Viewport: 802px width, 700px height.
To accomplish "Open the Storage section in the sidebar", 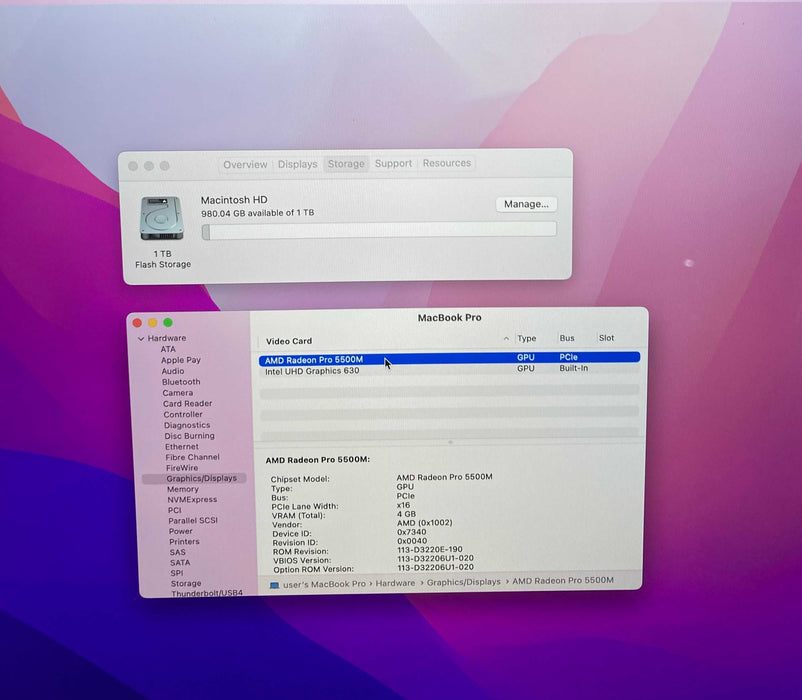I will pyautogui.click(x=186, y=583).
